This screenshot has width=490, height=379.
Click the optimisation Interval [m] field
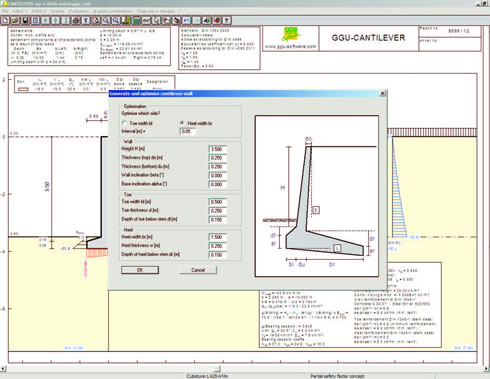tap(187, 131)
